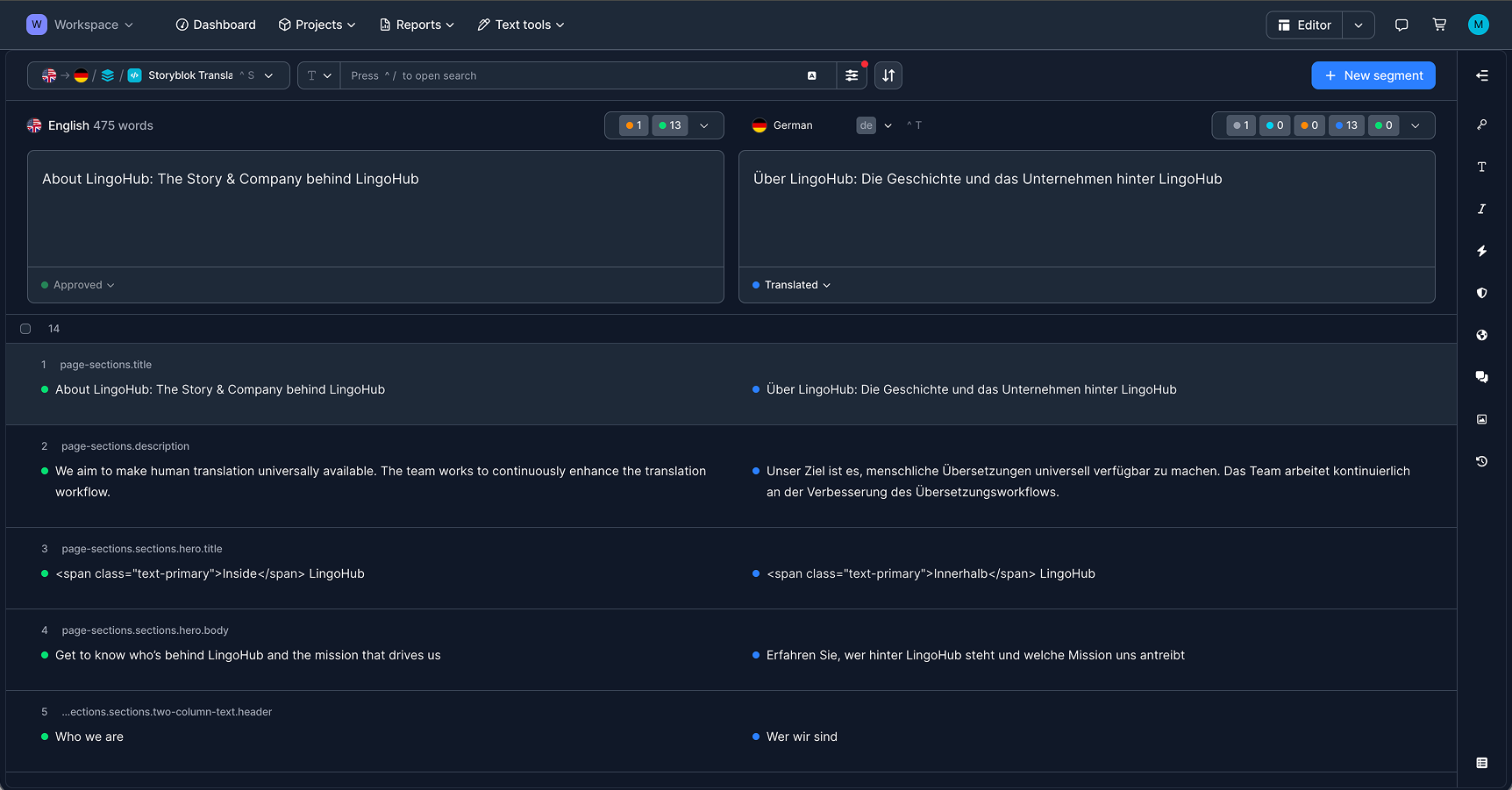Open the shopping cart icon
Image resolution: width=1512 pixels, height=790 pixels.
tap(1439, 25)
